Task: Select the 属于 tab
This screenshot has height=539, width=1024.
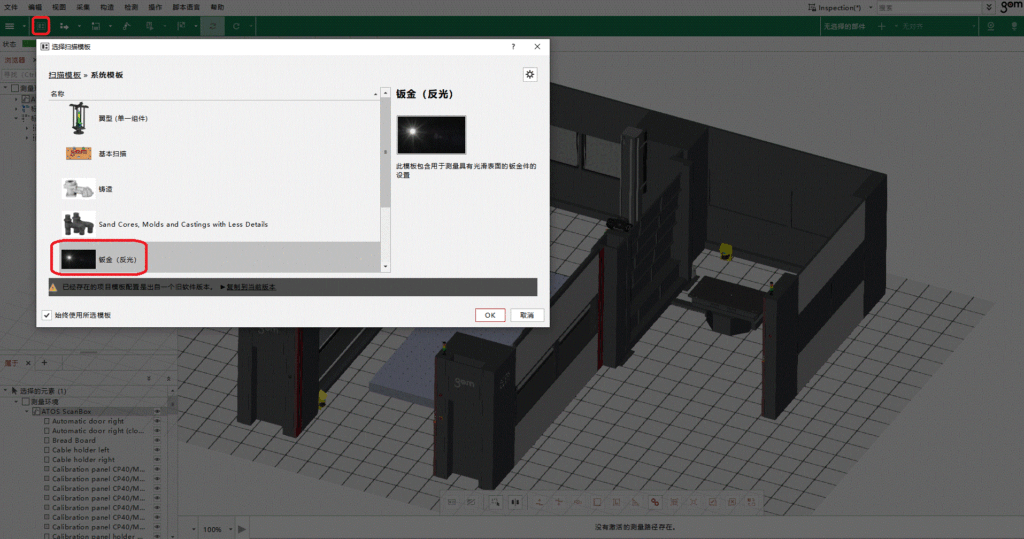Action: click(x=11, y=363)
